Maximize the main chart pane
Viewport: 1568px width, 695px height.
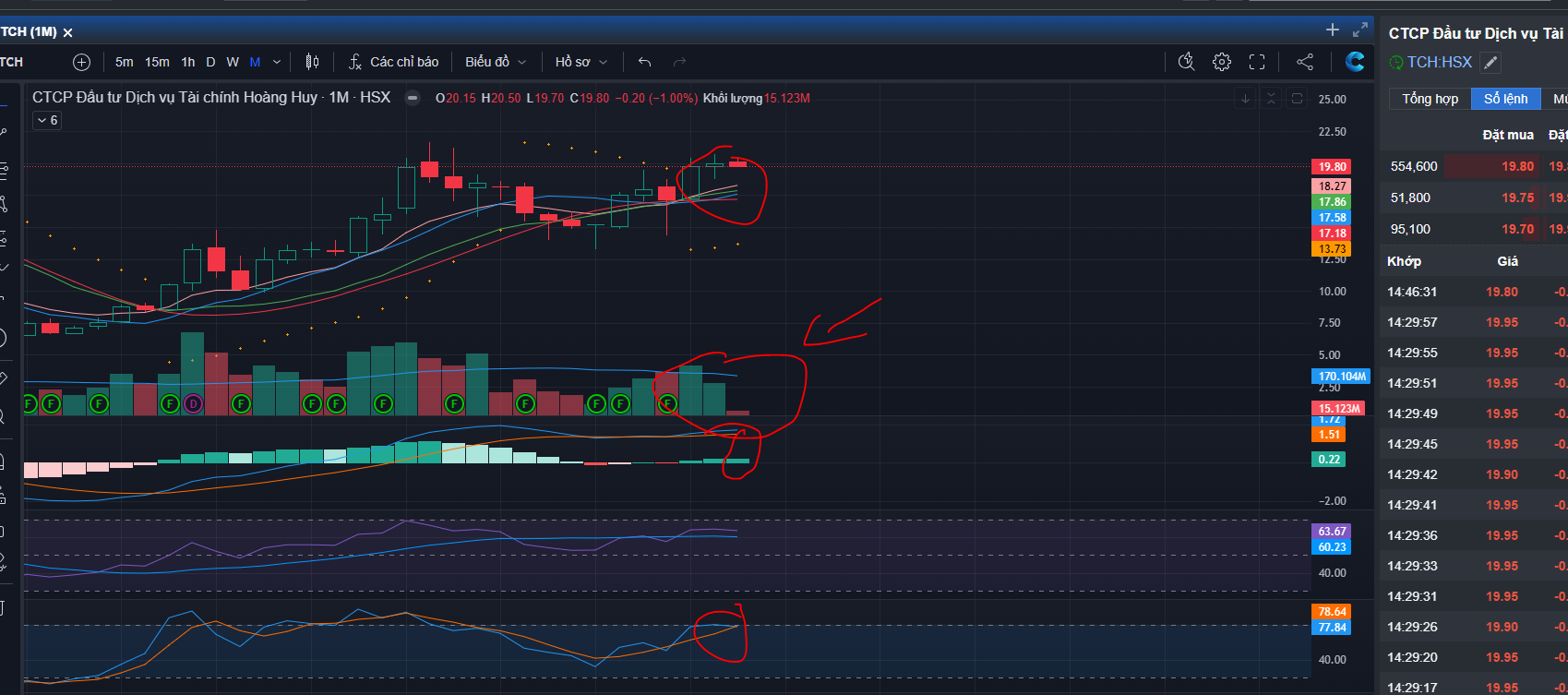(1297, 98)
